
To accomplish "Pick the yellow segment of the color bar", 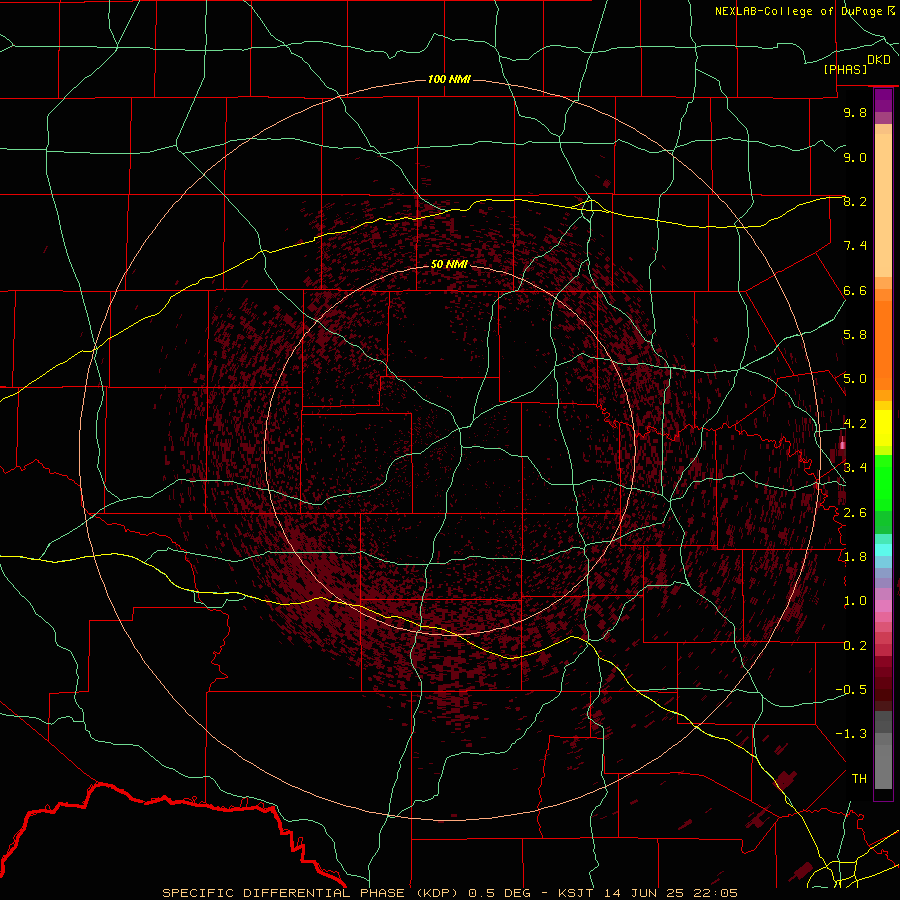I will tap(883, 428).
